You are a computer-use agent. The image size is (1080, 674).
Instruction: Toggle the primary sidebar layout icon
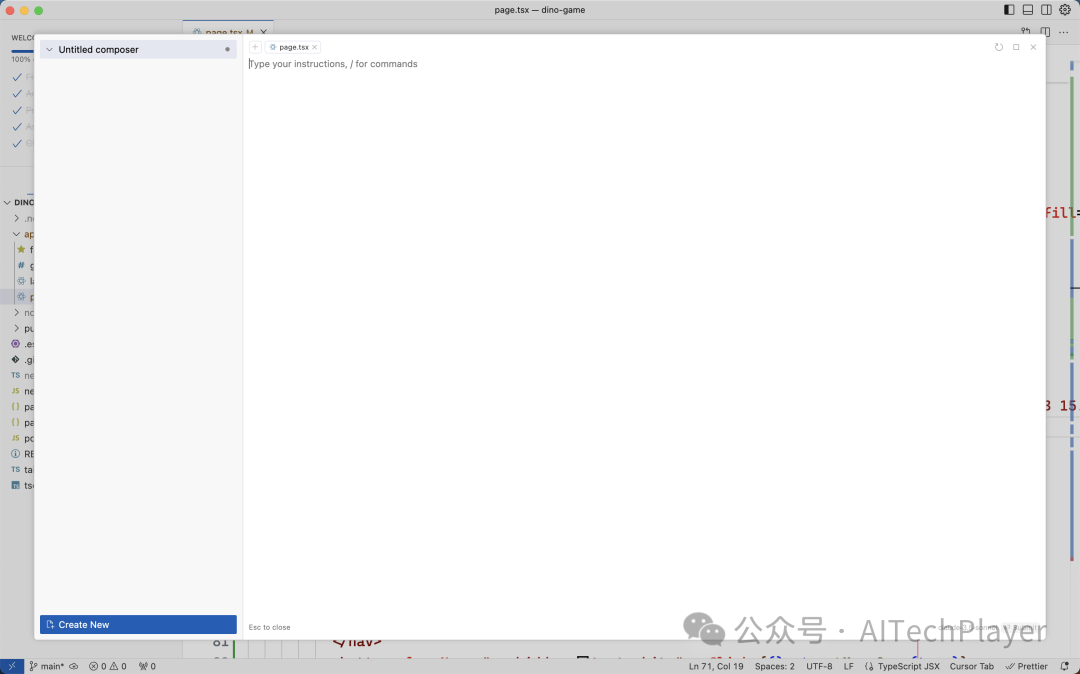1009,10
